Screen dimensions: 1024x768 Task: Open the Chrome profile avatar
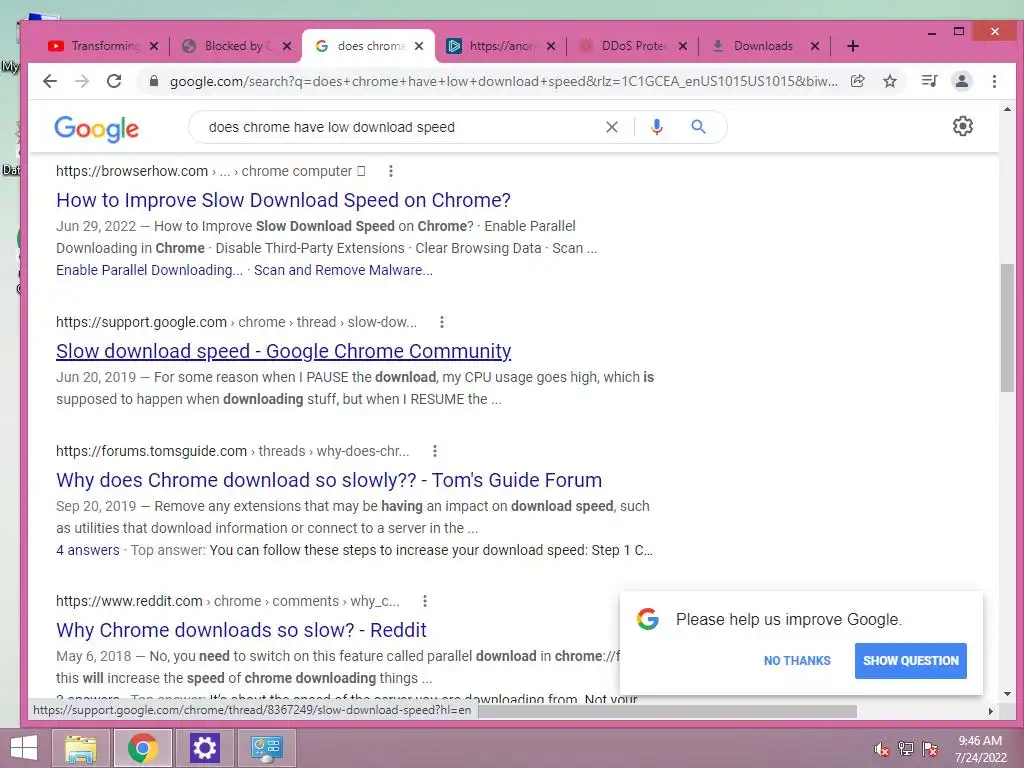coord(961,81)
